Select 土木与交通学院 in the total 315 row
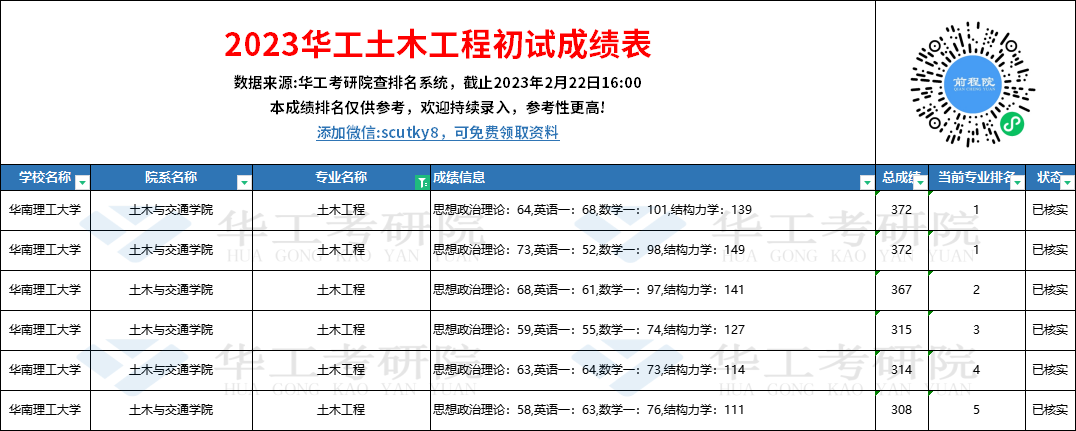 tap(172, 330)
